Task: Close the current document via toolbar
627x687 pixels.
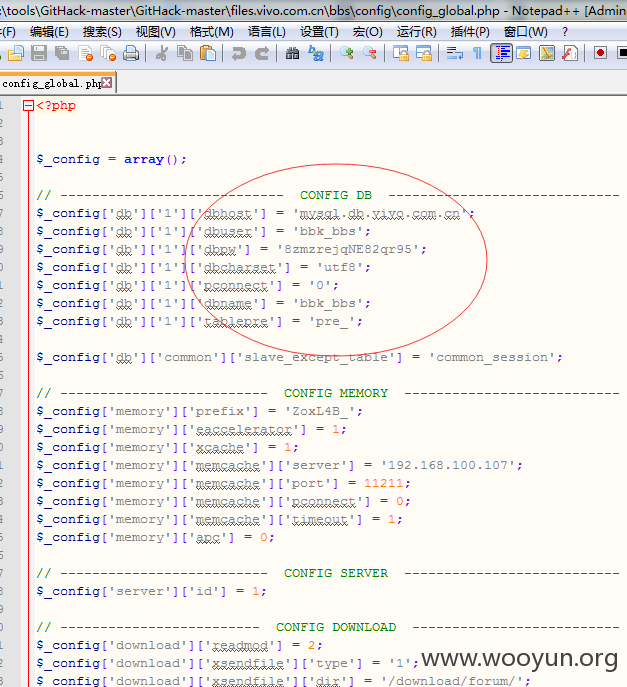Action: [85, 53]
